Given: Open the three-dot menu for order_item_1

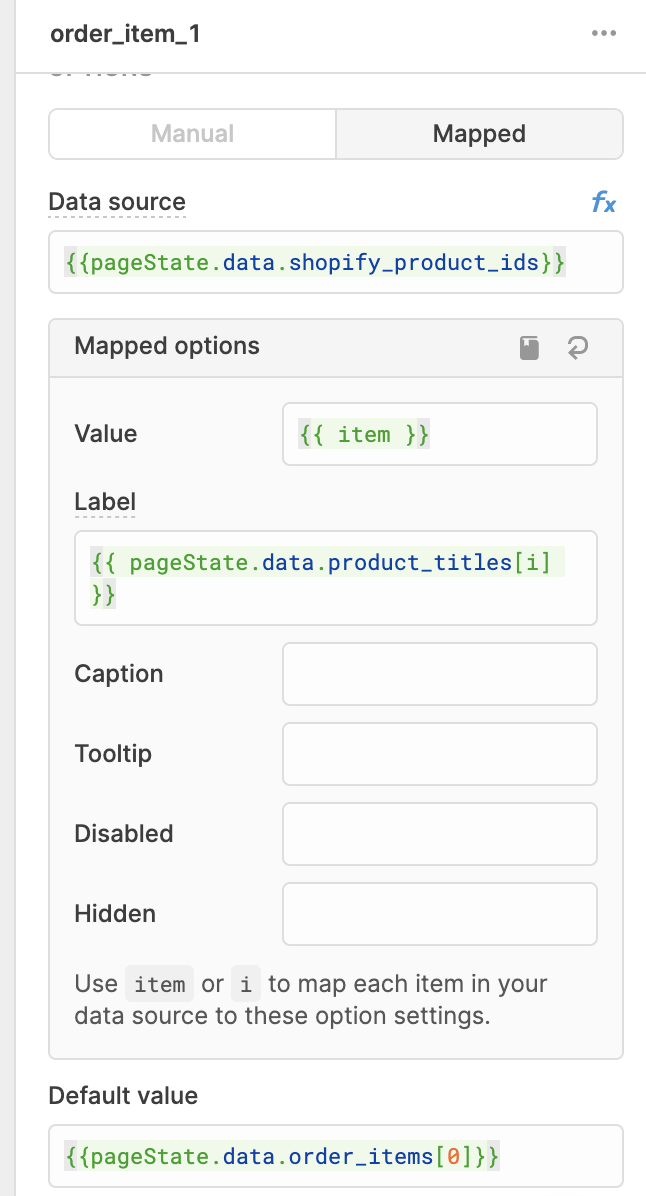Looking at the screenshot, I should pos(603,34).
